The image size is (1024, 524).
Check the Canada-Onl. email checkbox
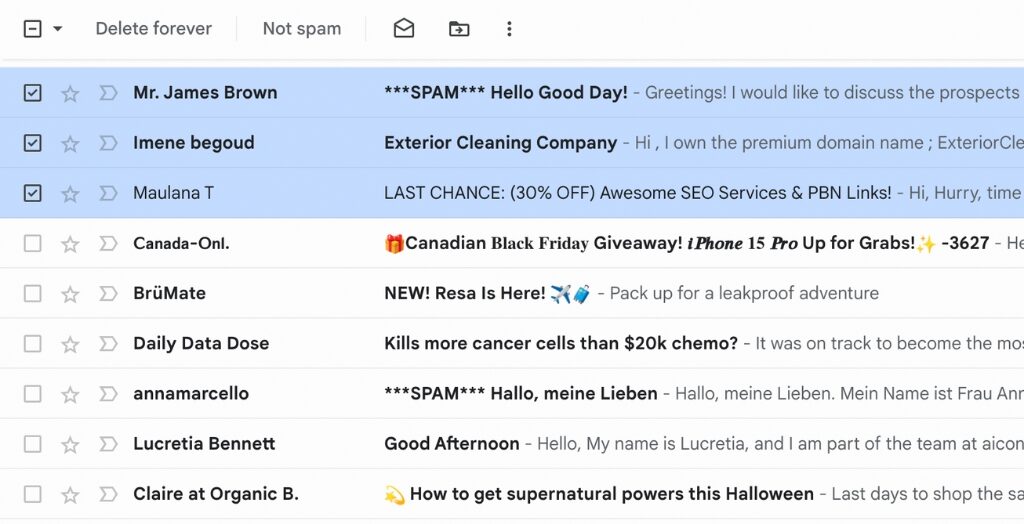(33, 243)
